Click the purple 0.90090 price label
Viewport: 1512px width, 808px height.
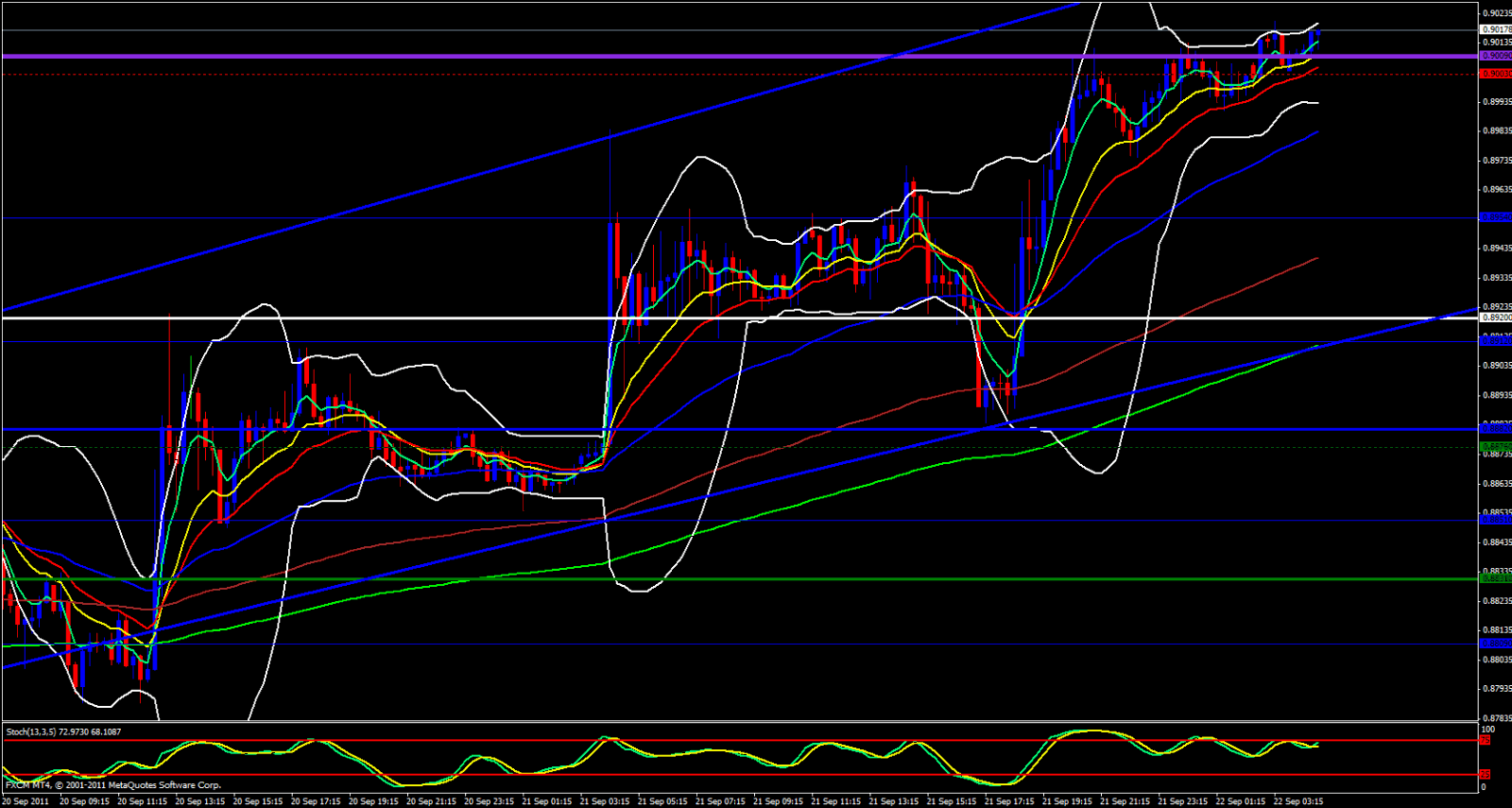pos(1494,56)
